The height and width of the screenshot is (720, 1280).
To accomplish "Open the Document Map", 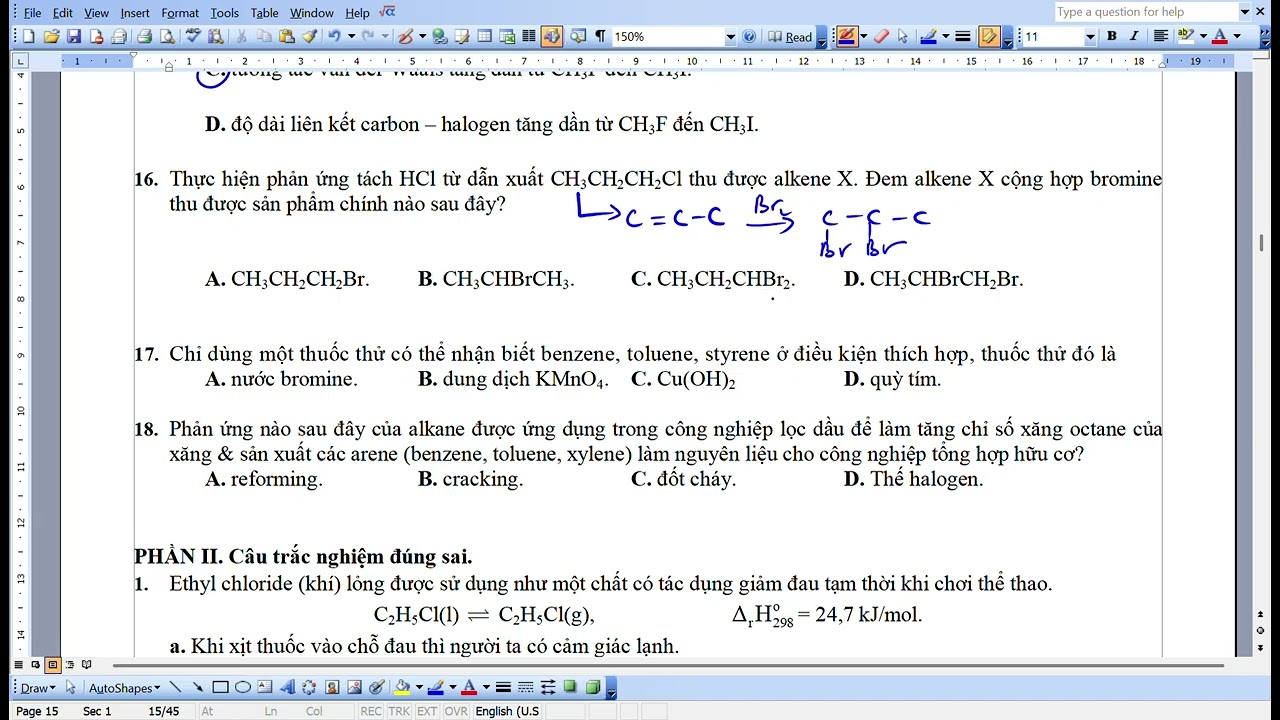I will pyautogui.click(x=578, y=37).
